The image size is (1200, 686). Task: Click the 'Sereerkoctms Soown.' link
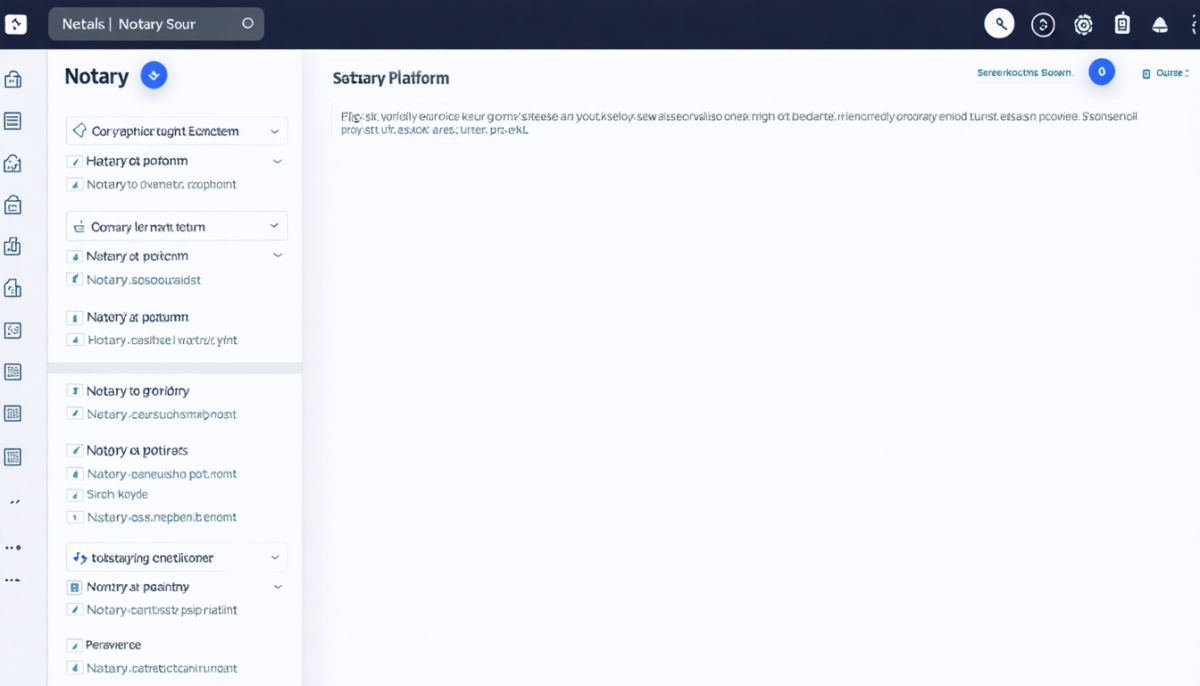1025,73
